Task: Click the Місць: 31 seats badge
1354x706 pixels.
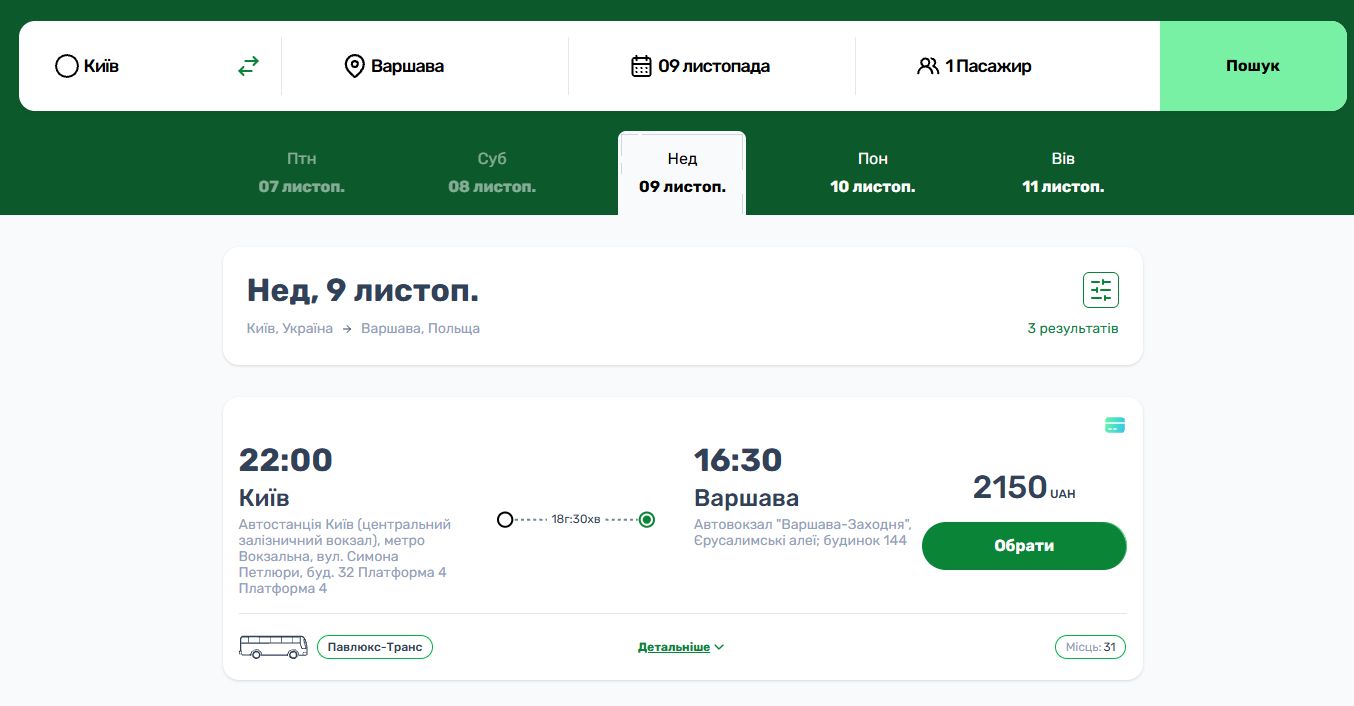Action: 1090,647
